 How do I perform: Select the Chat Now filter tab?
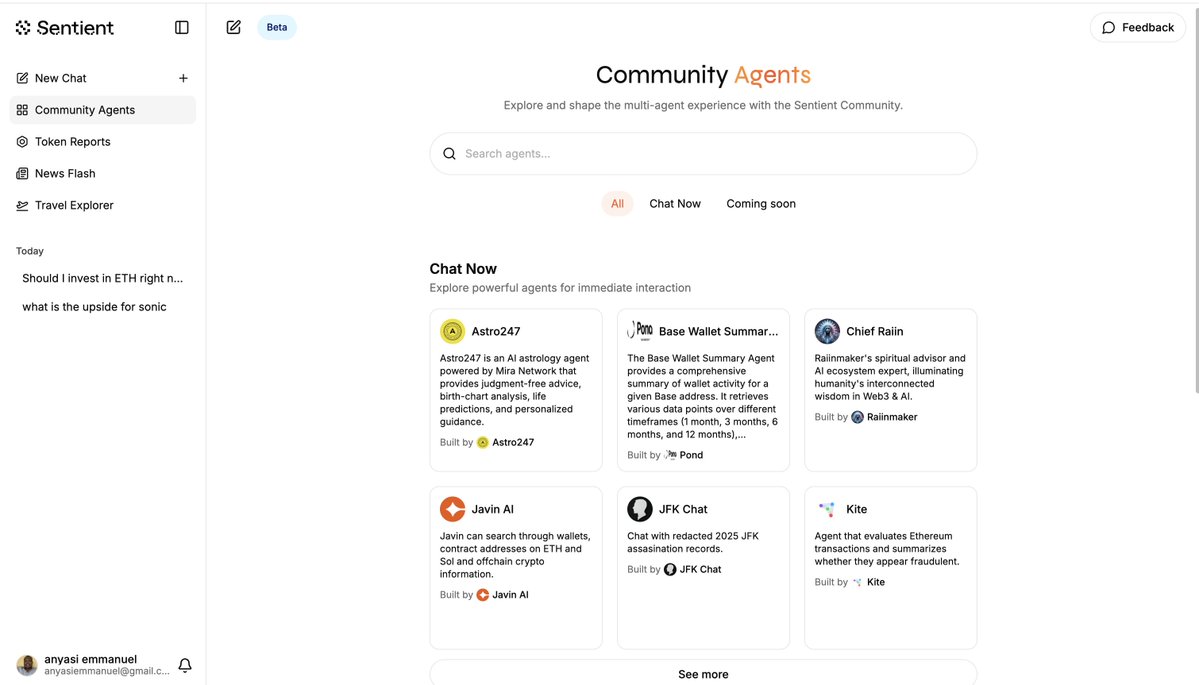coord(675,203)
